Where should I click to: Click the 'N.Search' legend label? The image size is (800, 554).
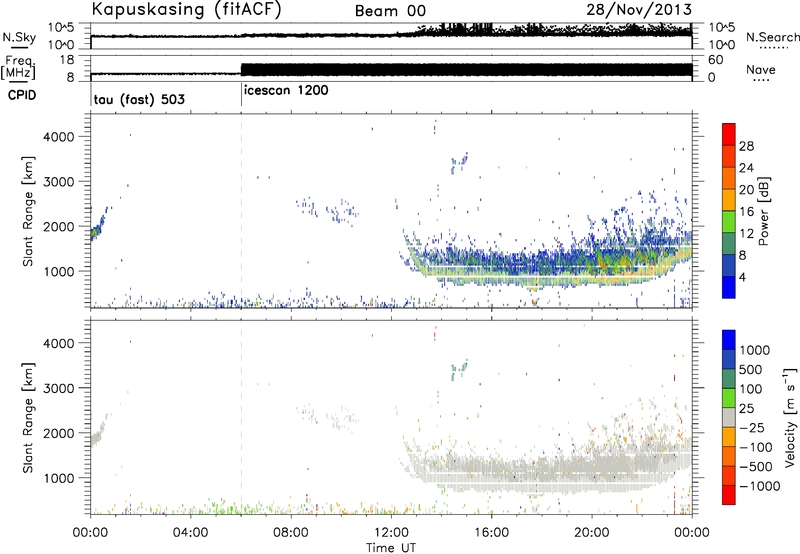[772, 37]
